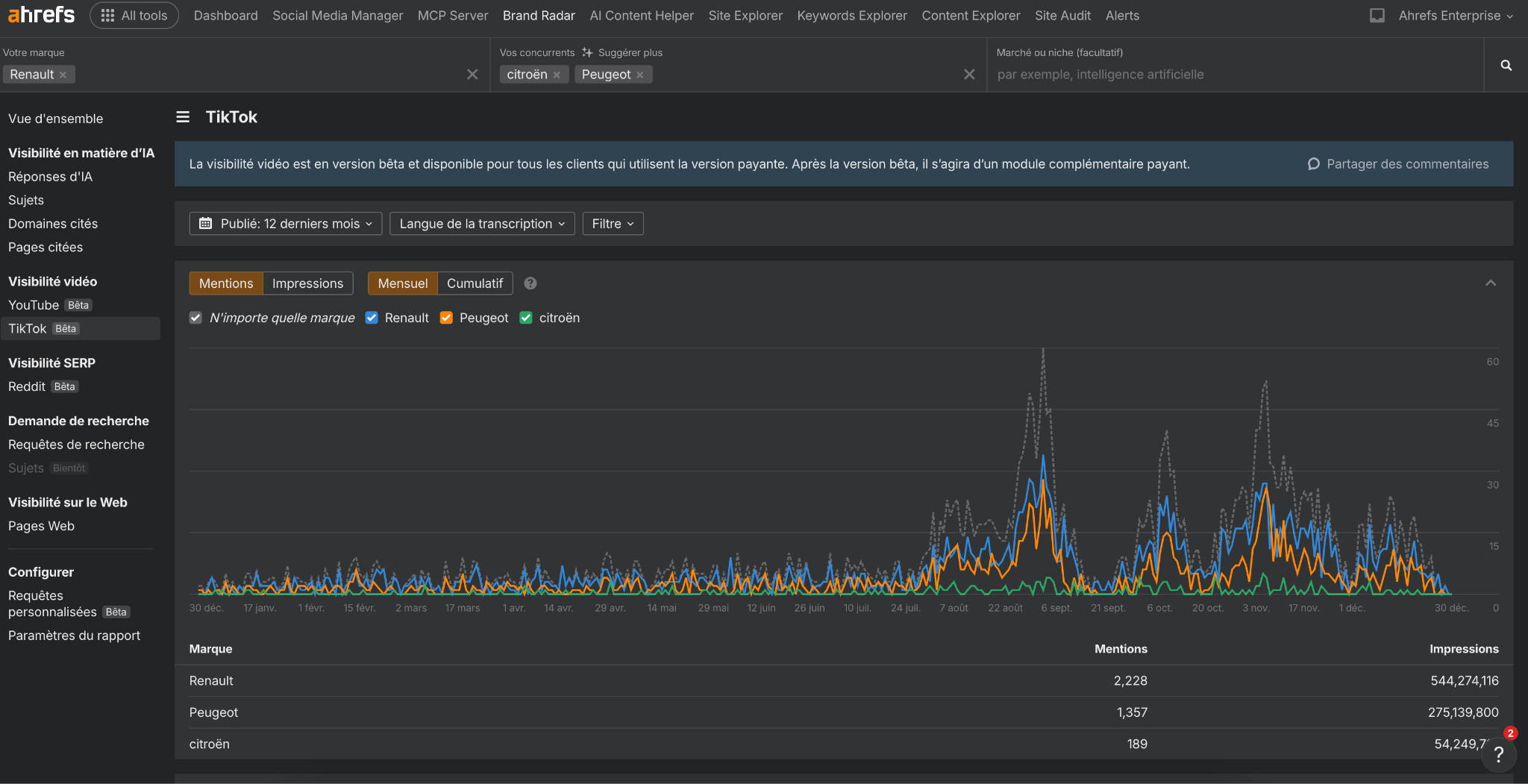Image resolution: width=1528 pixels, height=784 pixels.
Task: Focus the Marché ou niche input field
Action: click(x=1235, y=75)
